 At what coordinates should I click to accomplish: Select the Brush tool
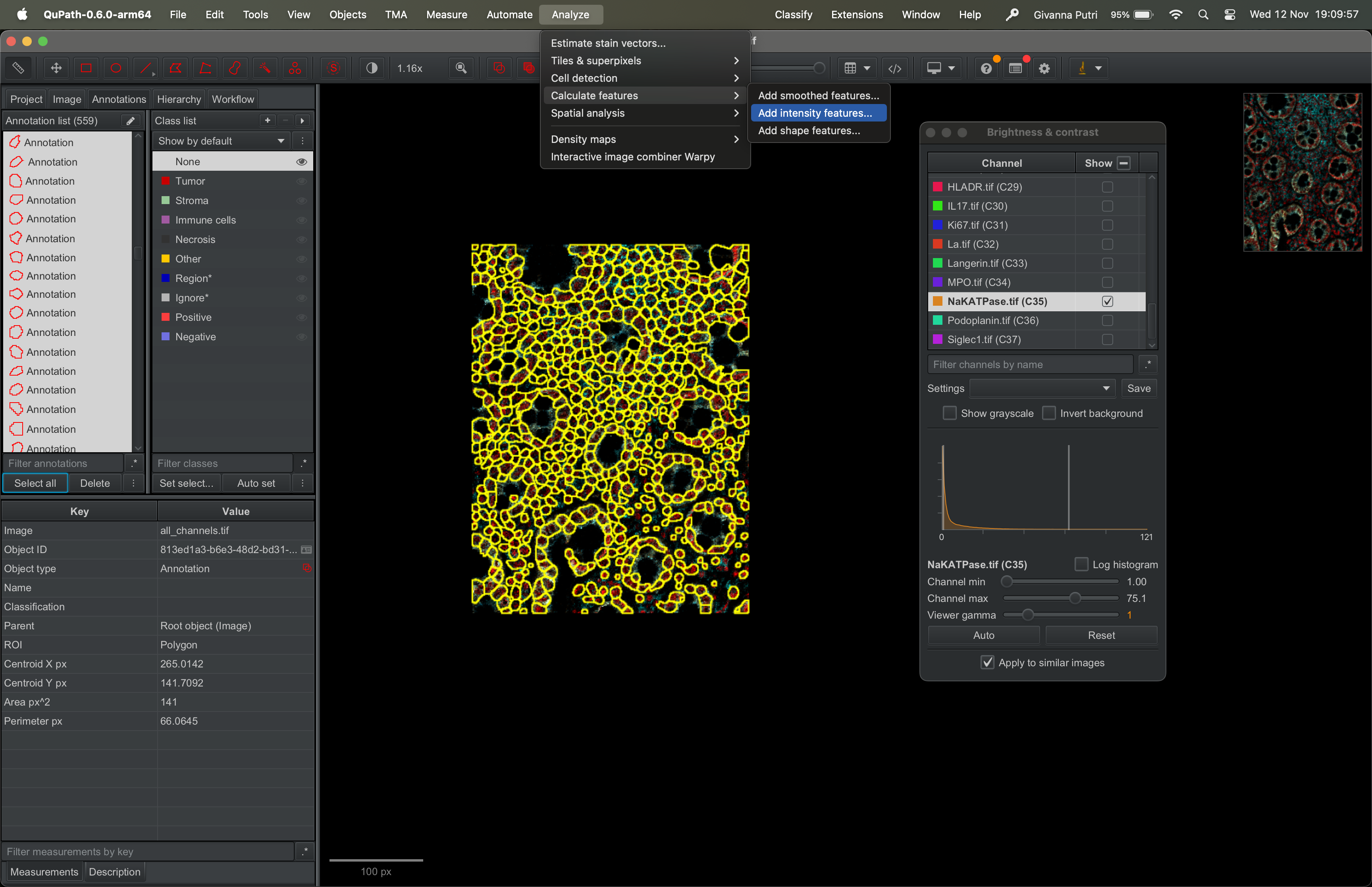coord(235,68)
